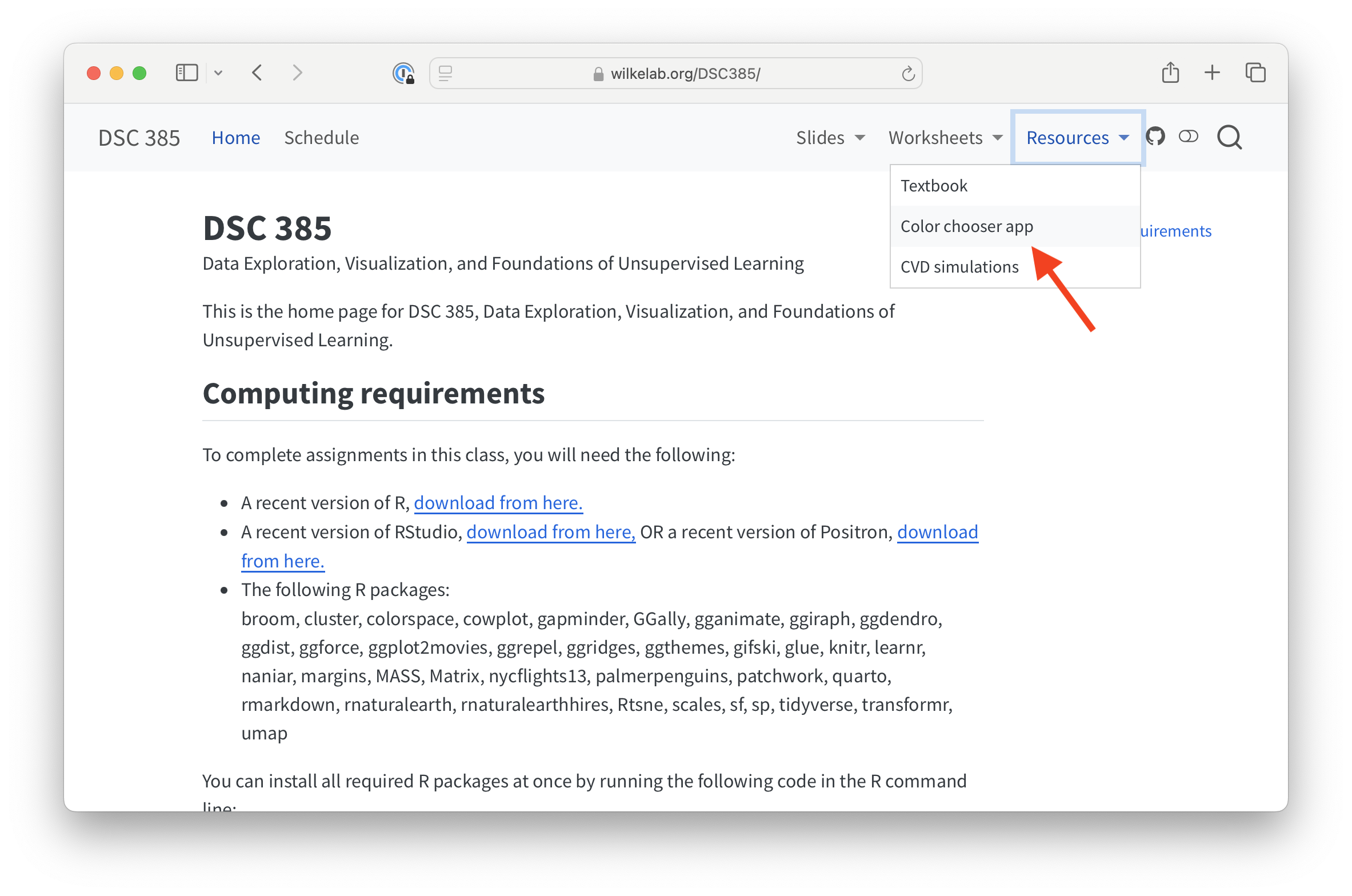Select Textbook from Resources menu
The width and height of the screenshot is (1352, 896).
click(934, 186)
